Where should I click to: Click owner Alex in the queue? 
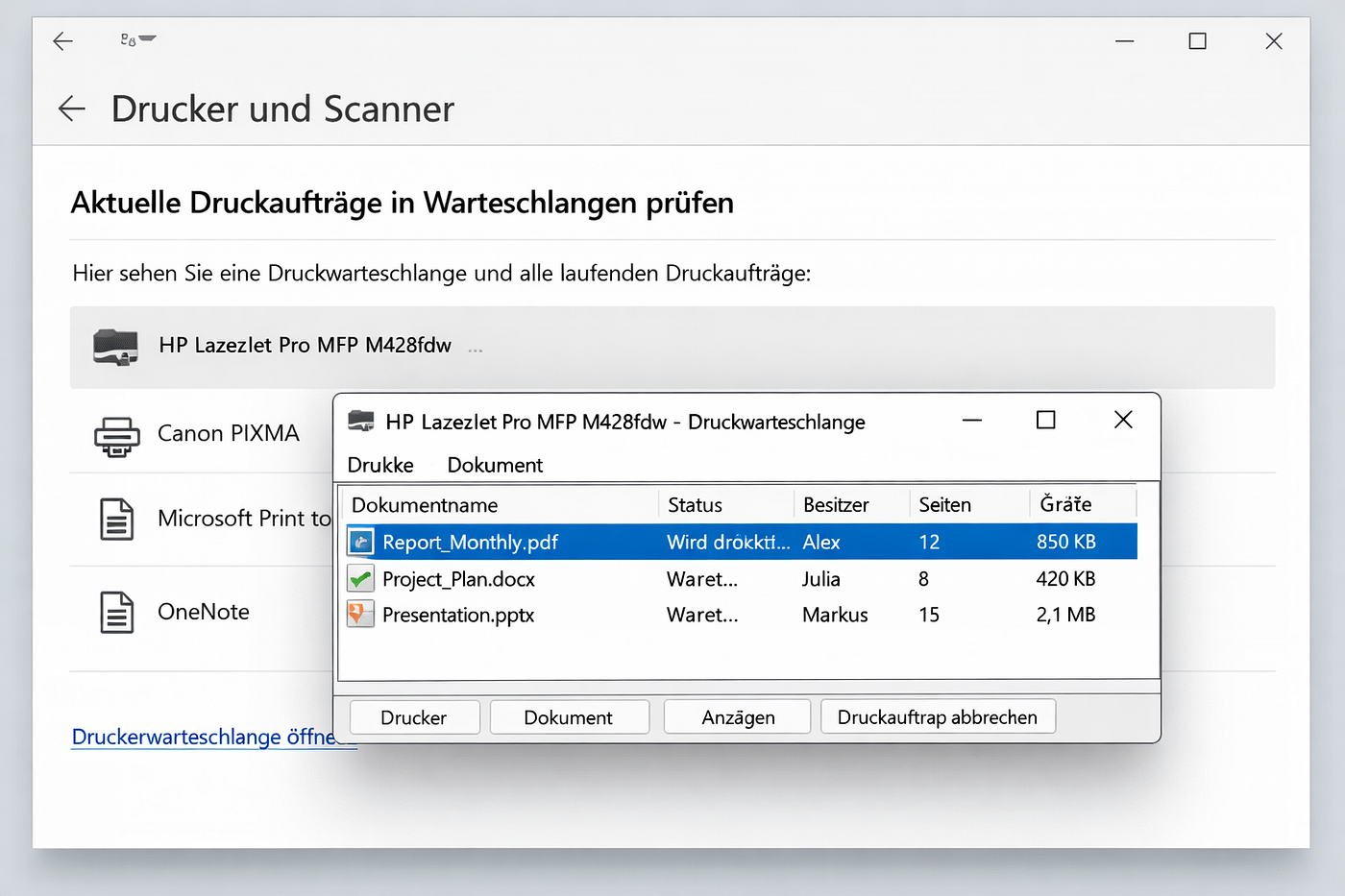click(x=821, y=542)
